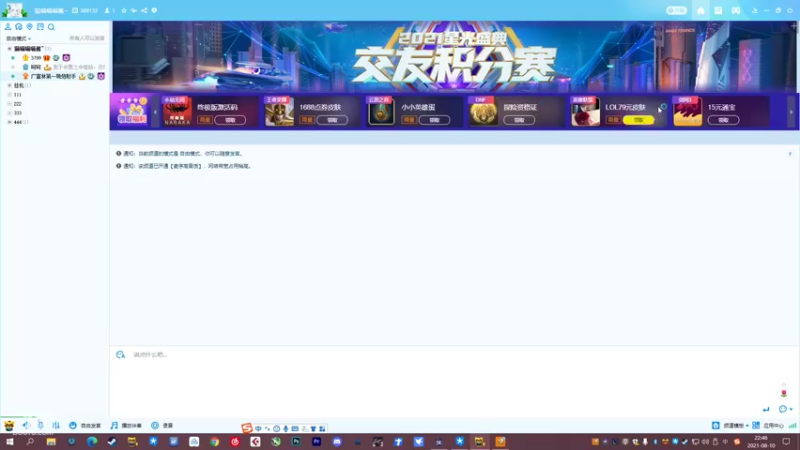This screenshot has height=450, width=800.
Task: Open the template icon tab in title bar
Action: point(718,10)
